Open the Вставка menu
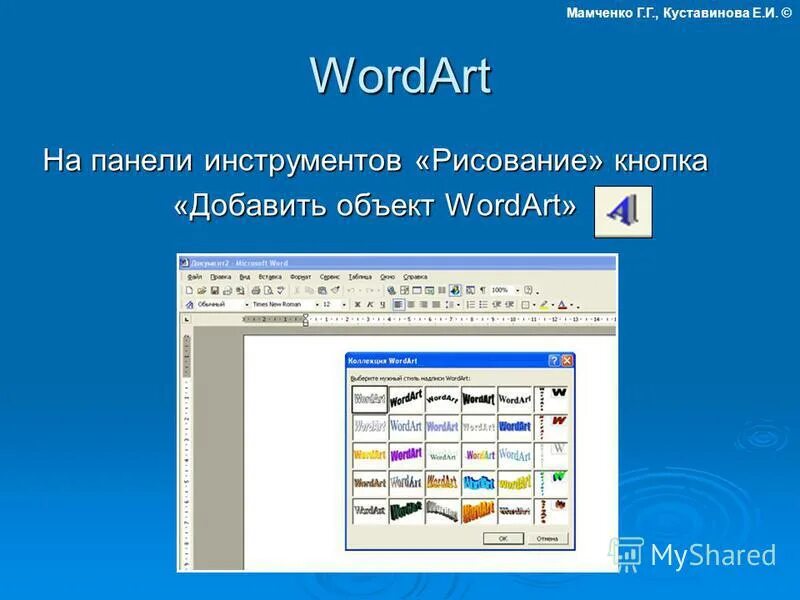Screen dimensions: 800x600 pyautogui.click(x=270, y=277)
